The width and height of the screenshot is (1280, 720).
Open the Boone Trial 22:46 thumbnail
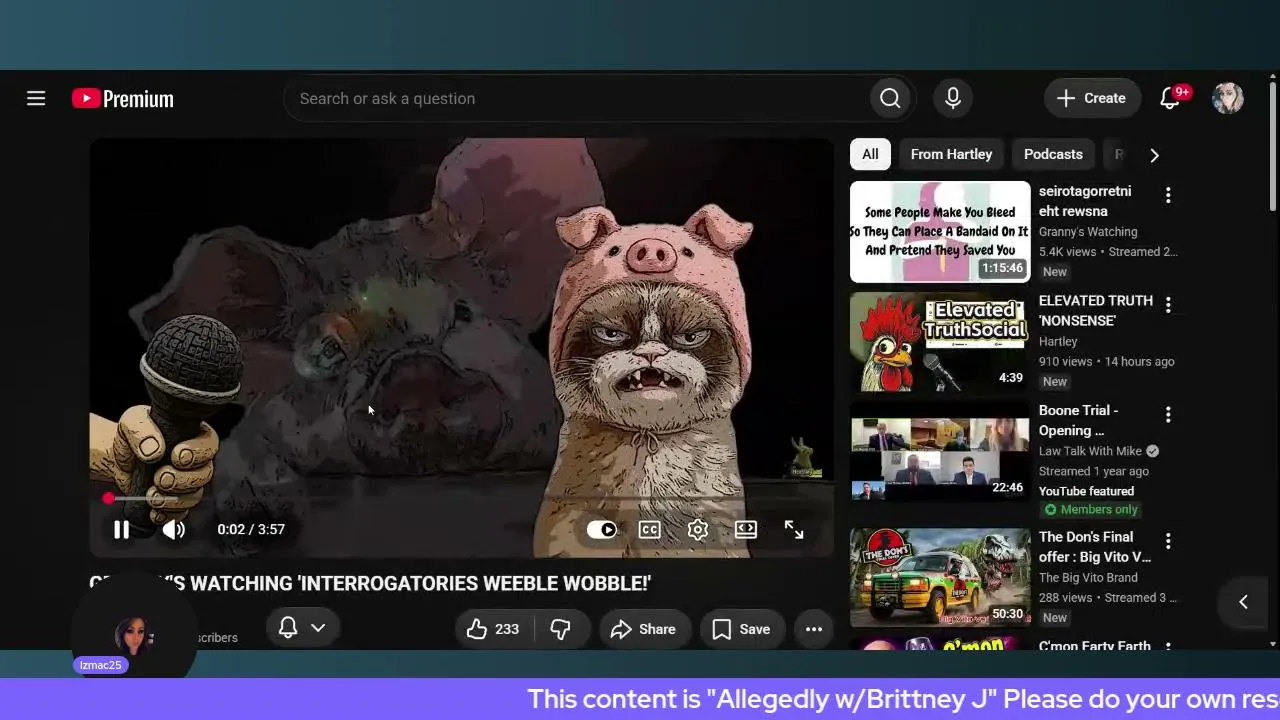tap(940, 452)
